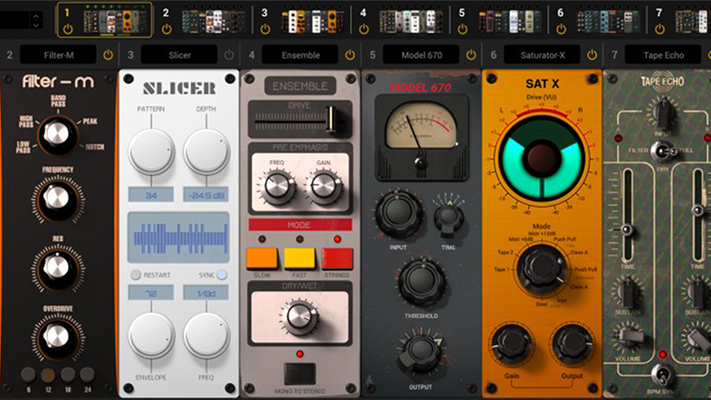Image resolution: width=711 pixels, height=400 pixels.
Task: Click the Slicer depth value -24.5 dB
Action: [206, 195]
